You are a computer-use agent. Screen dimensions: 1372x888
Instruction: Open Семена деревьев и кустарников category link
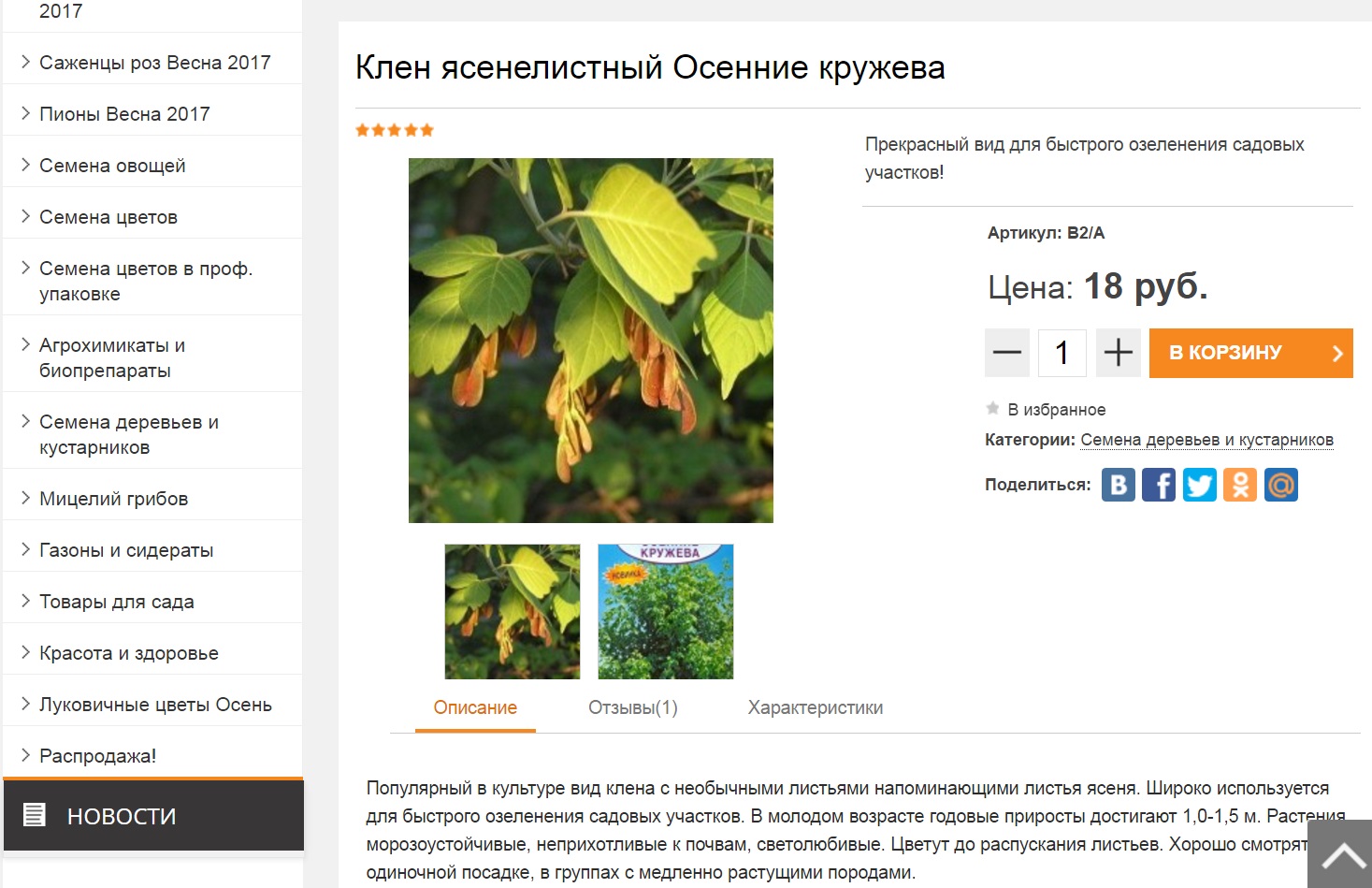1207,440
